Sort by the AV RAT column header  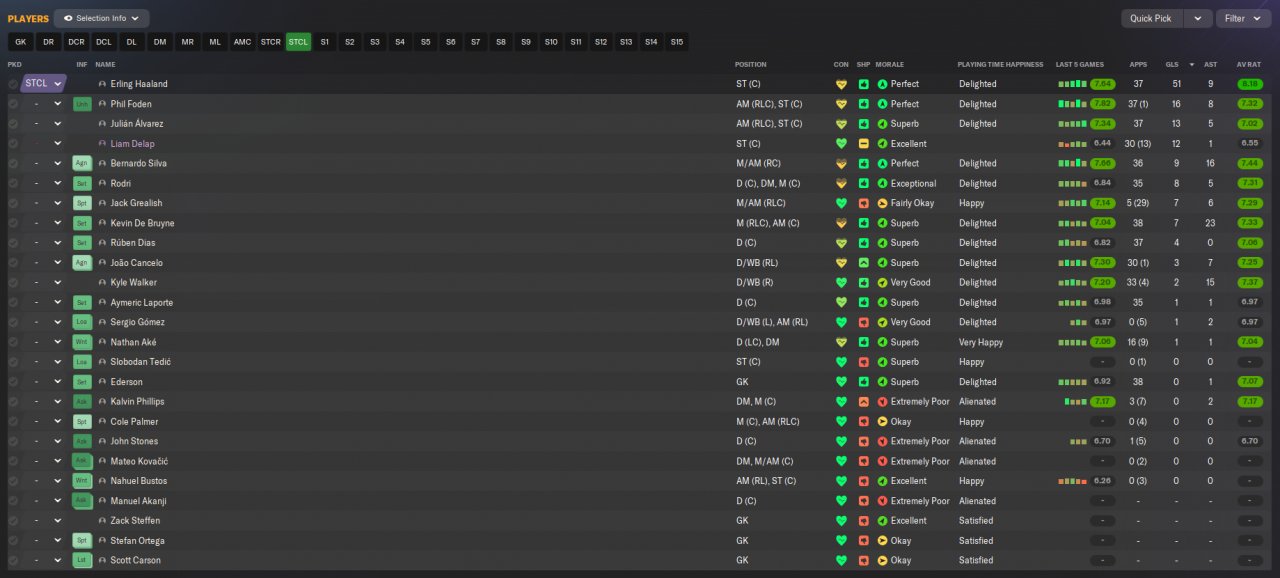[1248, 65]
